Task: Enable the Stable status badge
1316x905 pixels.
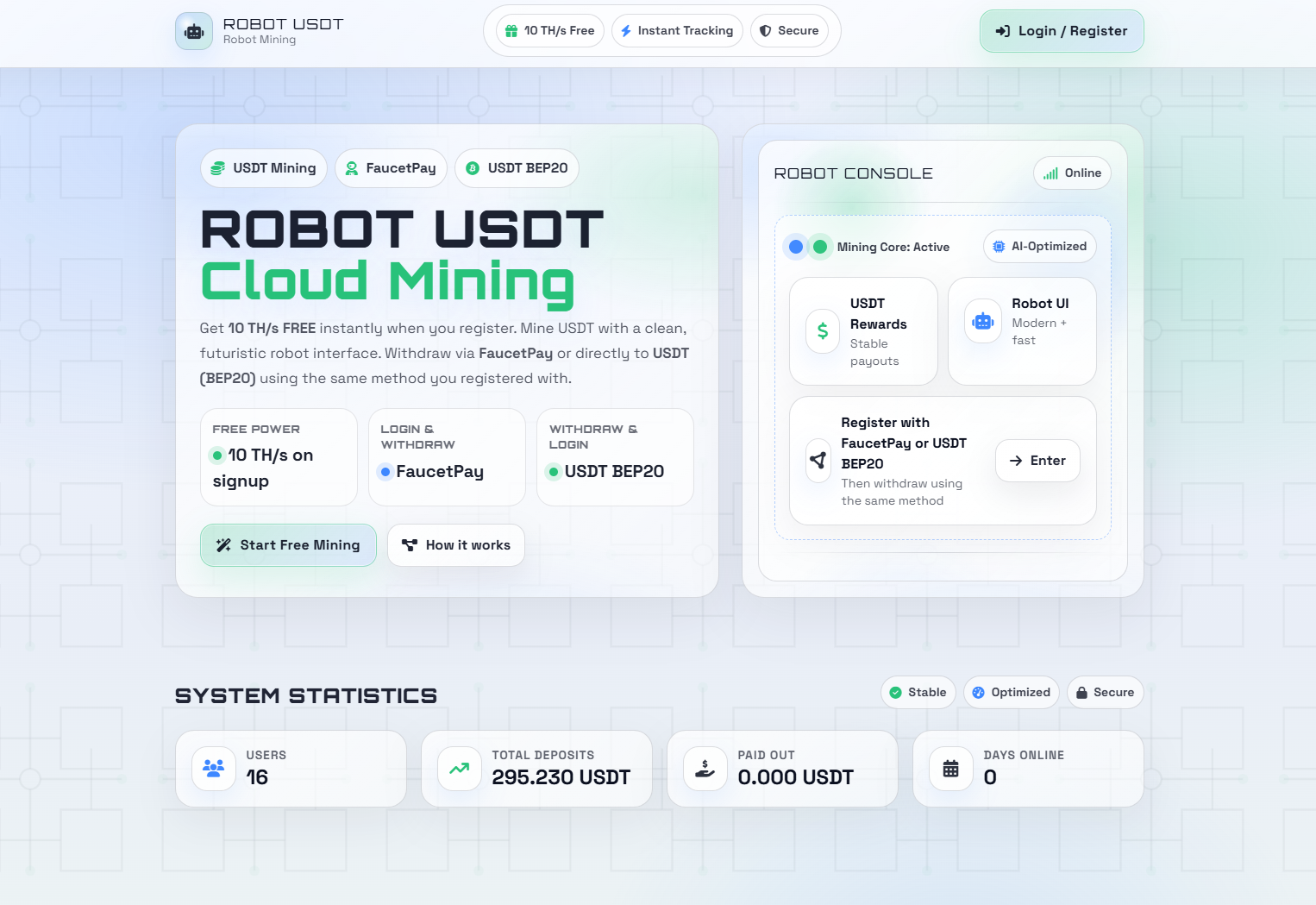Action: 918,692
